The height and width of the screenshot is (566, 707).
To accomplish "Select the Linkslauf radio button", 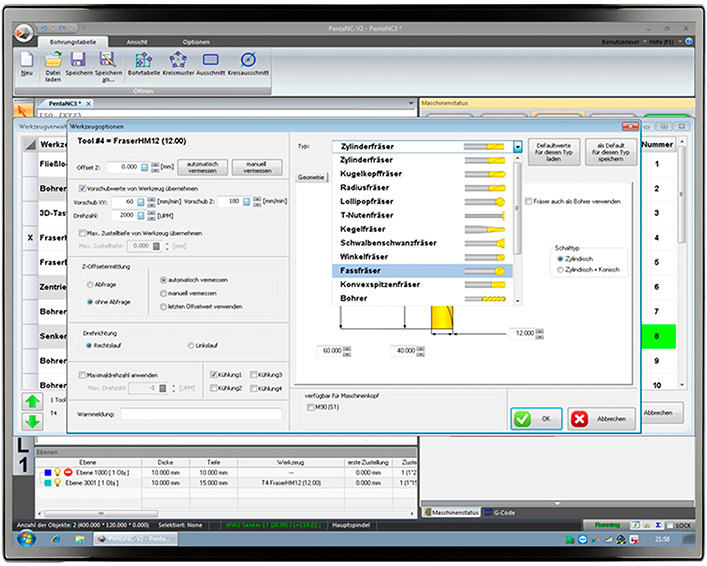I will [192, 345].
